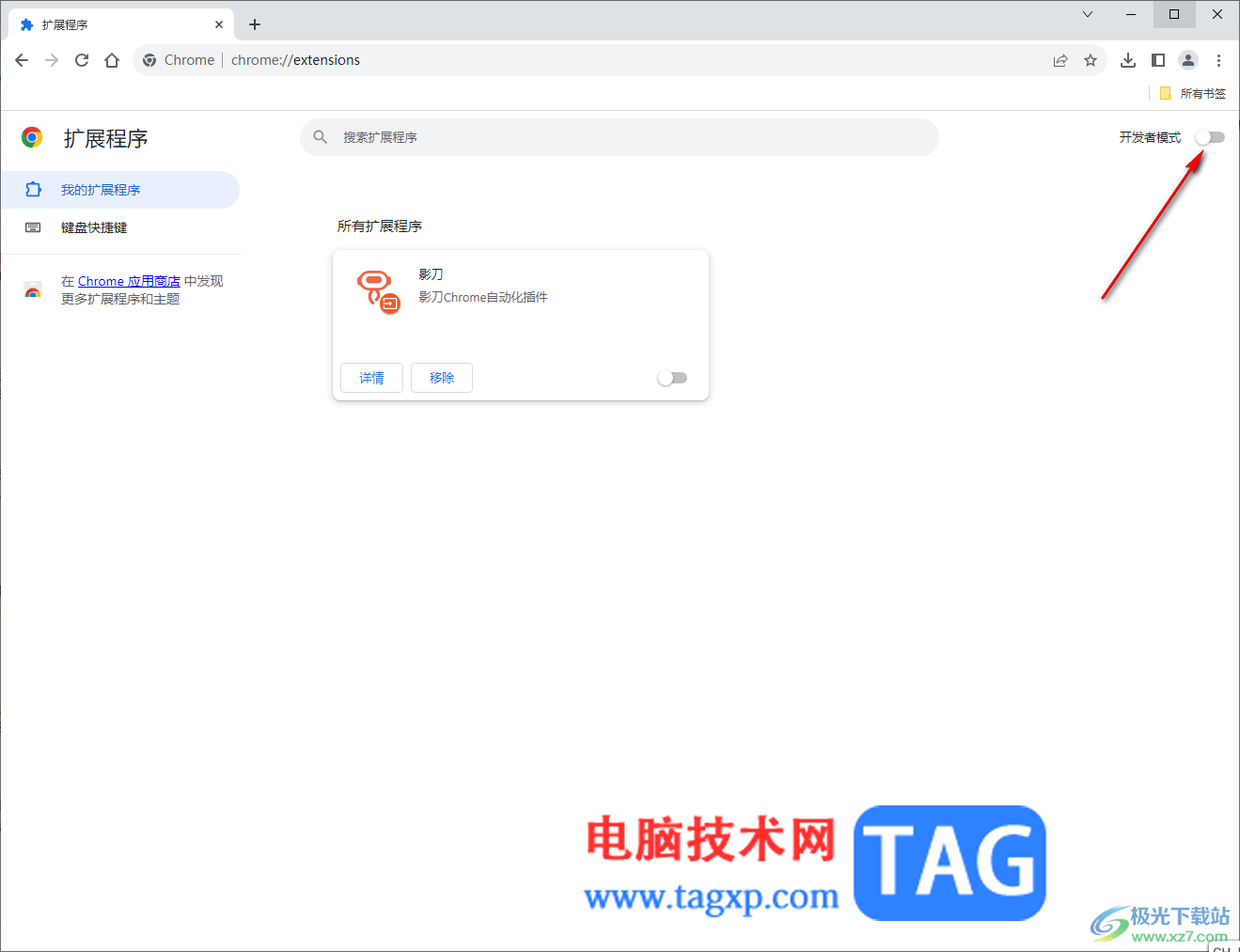Click the side panel icon

tap(1158, 59)
